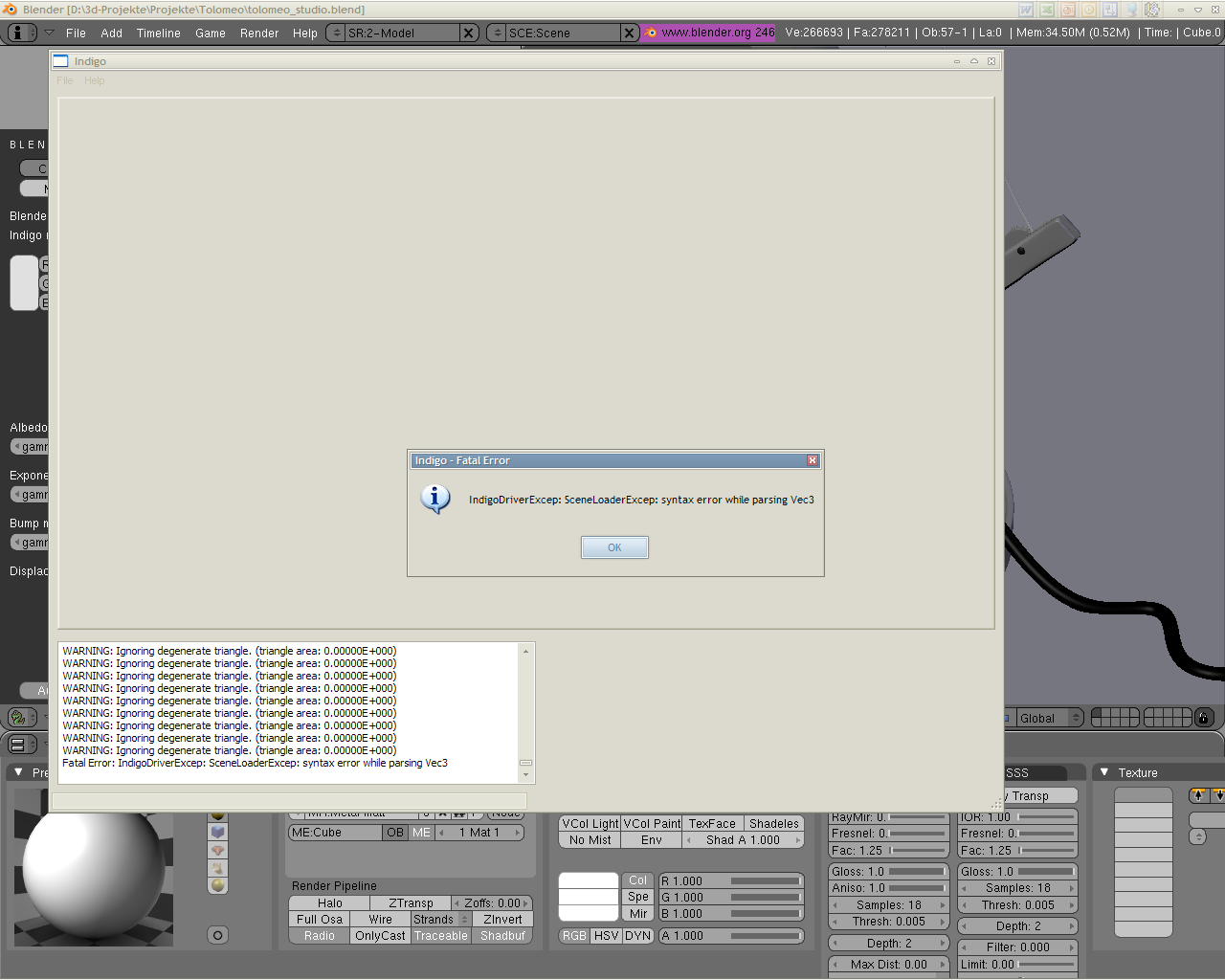Select the Mir color channel button
Image resolution: width=1225 pixels, height=980 pixels.
pos(637,913)
